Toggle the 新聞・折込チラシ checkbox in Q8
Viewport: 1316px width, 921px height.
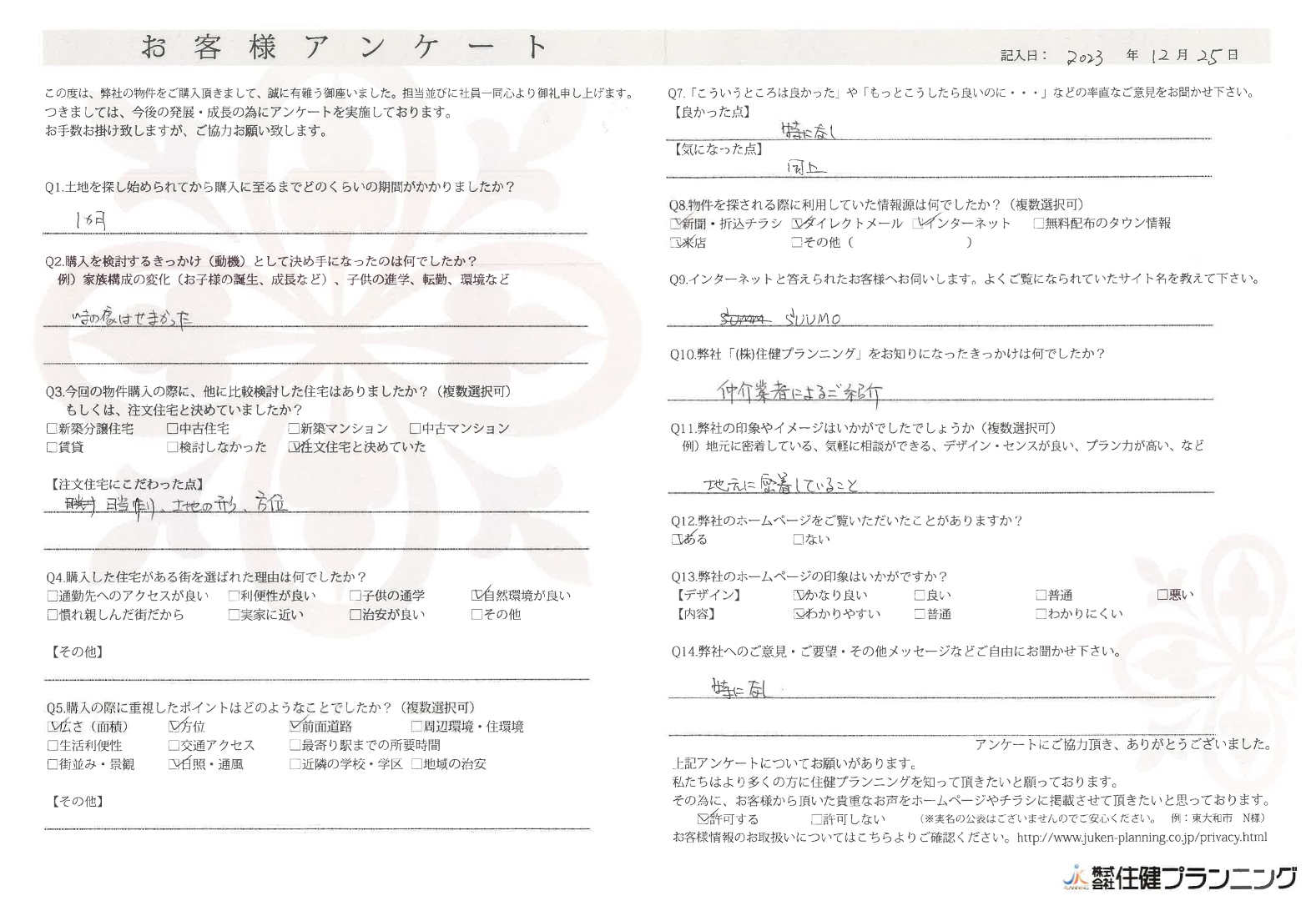tap(676, 224)
